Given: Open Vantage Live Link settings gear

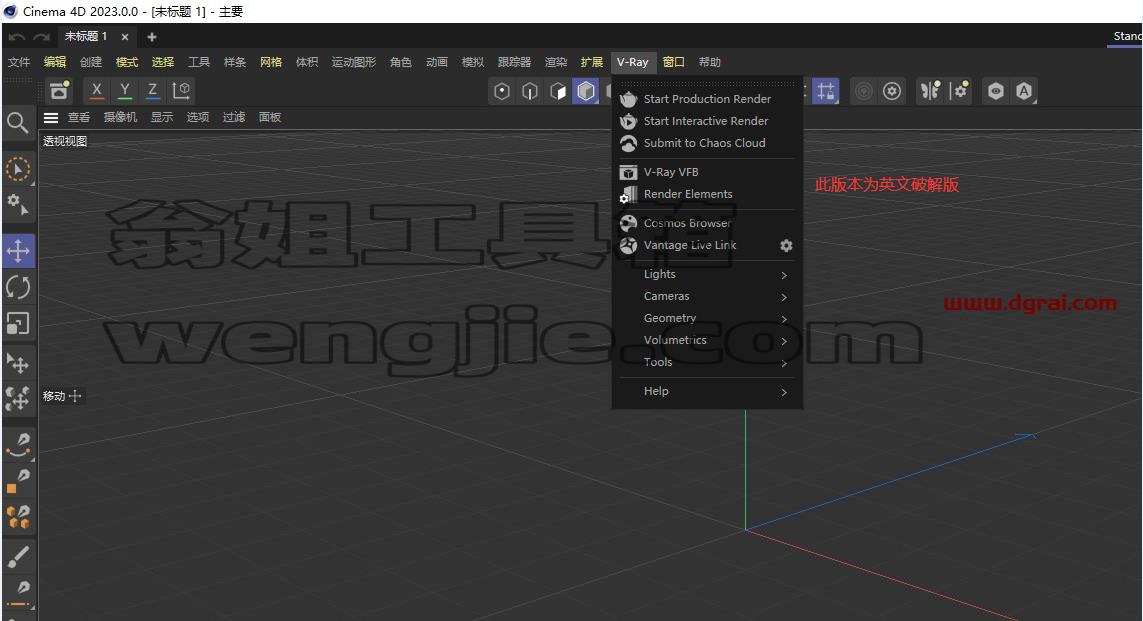Looking at the screenshot, I should [x=786, y=246].
